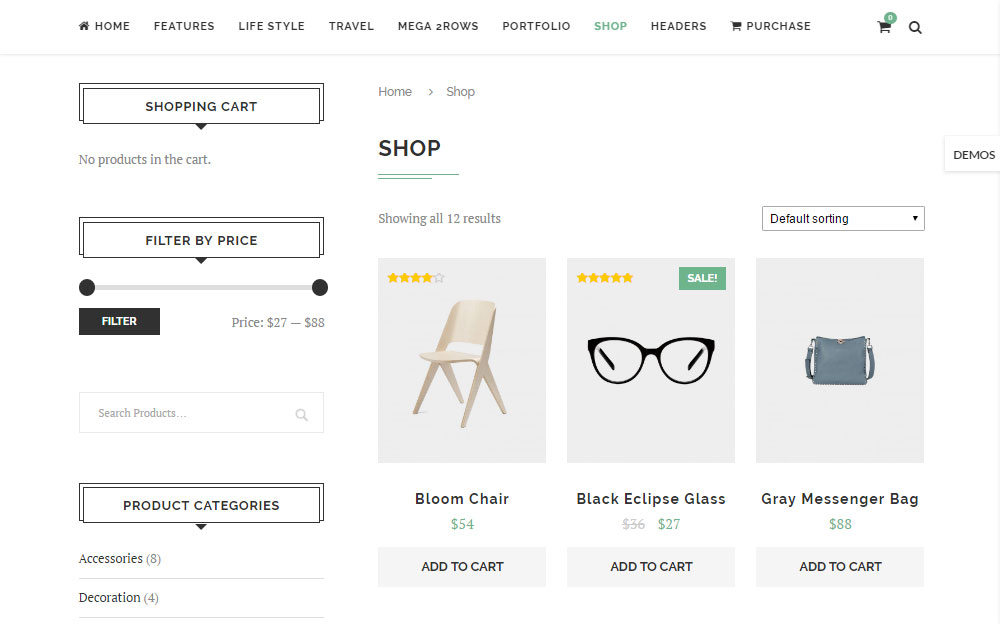The image size is (1000, 624).
Task: Click inside the Search Products input field
Action: [x=180, y=413]
